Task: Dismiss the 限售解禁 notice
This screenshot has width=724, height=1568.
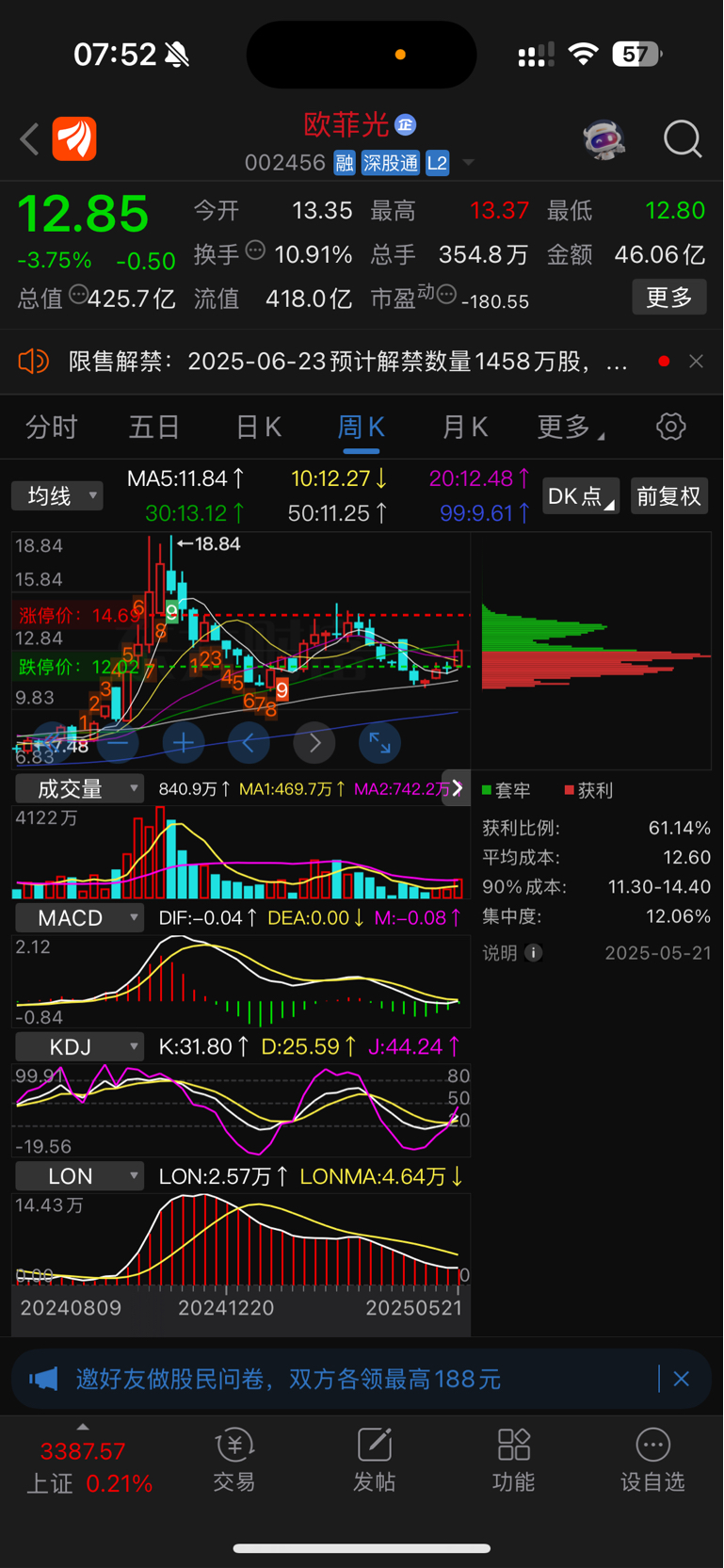Action: coord(696,361)
